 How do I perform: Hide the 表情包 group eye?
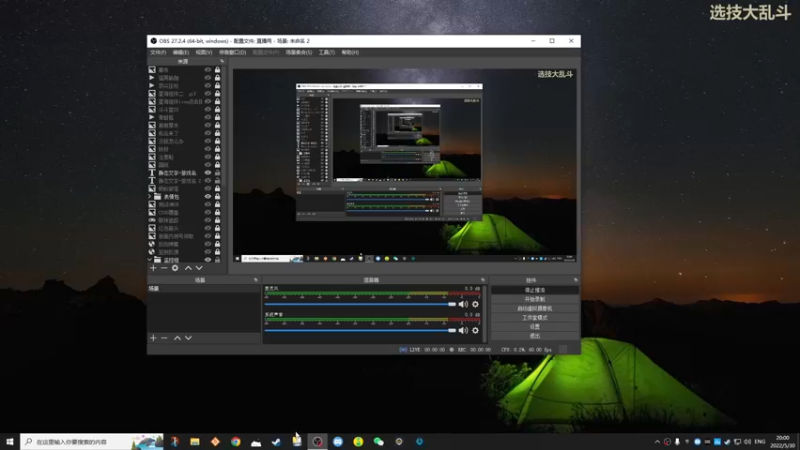pos(208,196)
